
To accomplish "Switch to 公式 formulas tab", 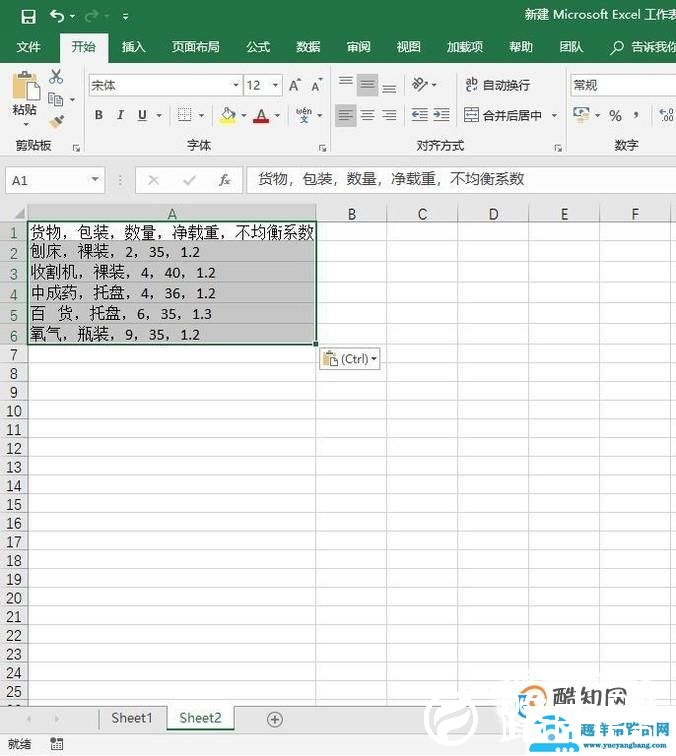I will coord(258,47).
